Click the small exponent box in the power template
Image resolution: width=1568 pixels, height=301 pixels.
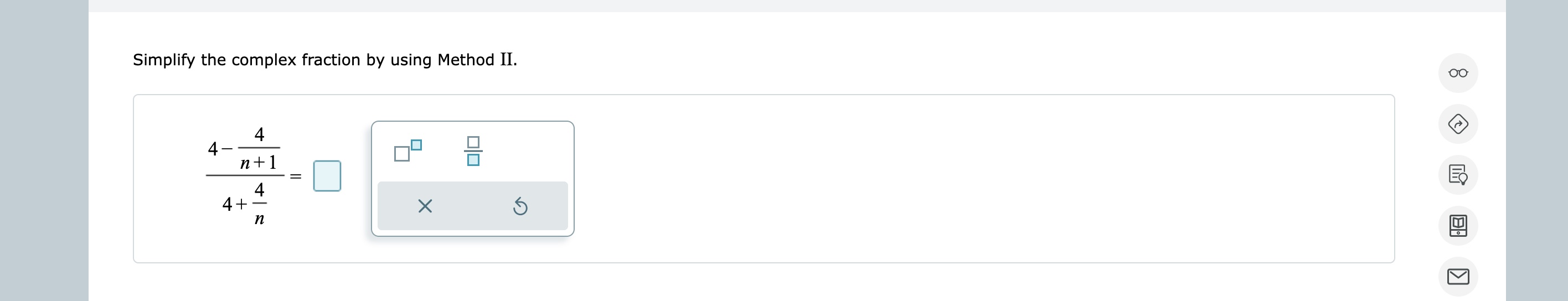[x=416, y=145]
